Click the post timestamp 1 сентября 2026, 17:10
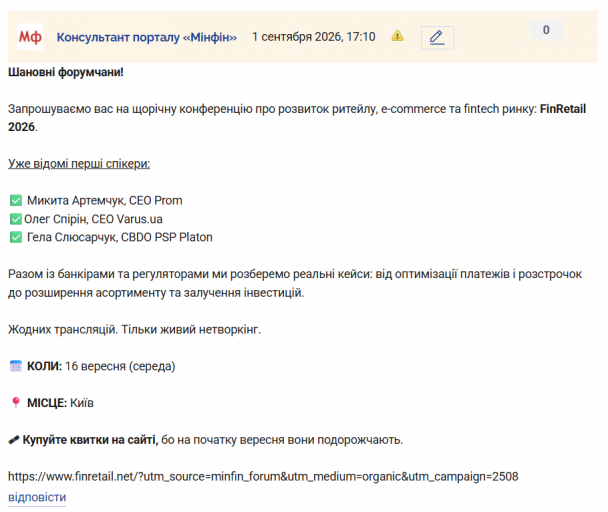The image size is (608, 512). pyautogui.click(x=314, y=37)
